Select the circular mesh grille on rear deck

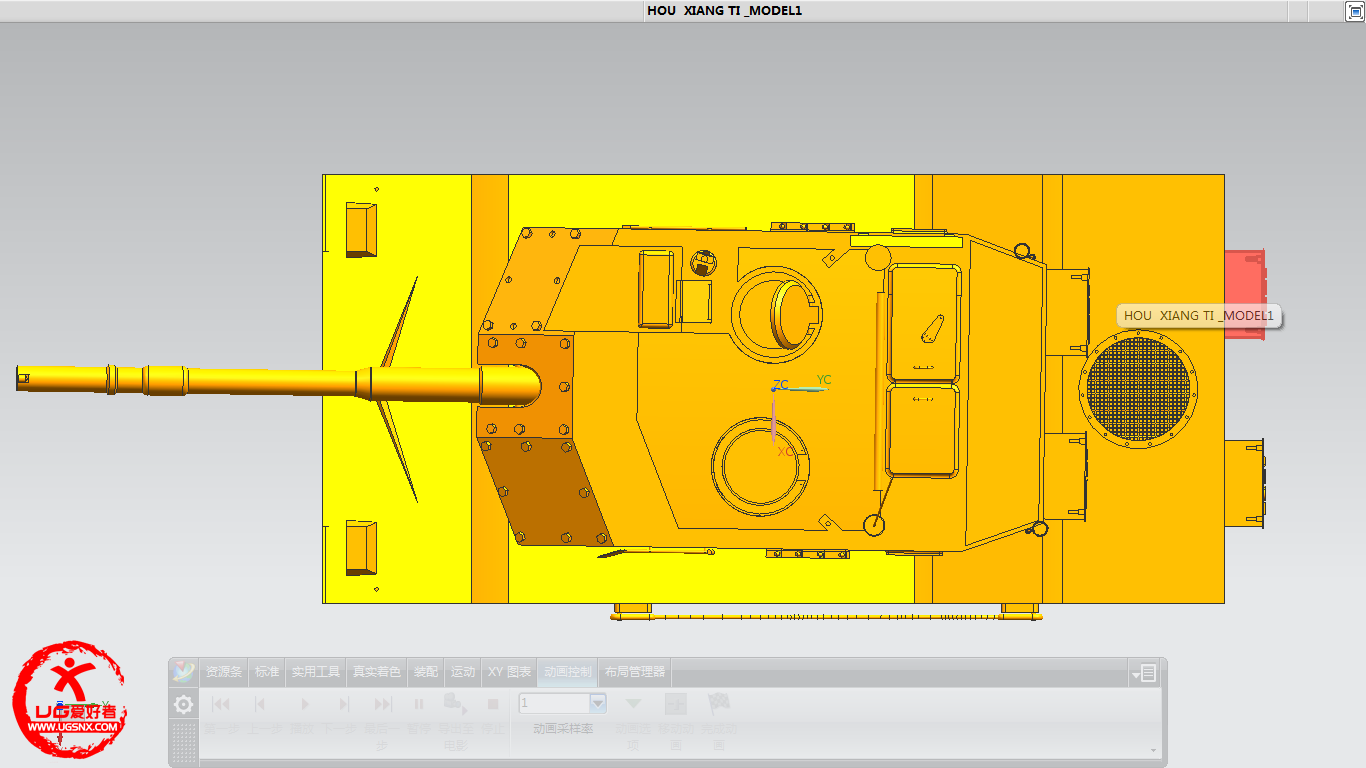[x=1140, y=388]
